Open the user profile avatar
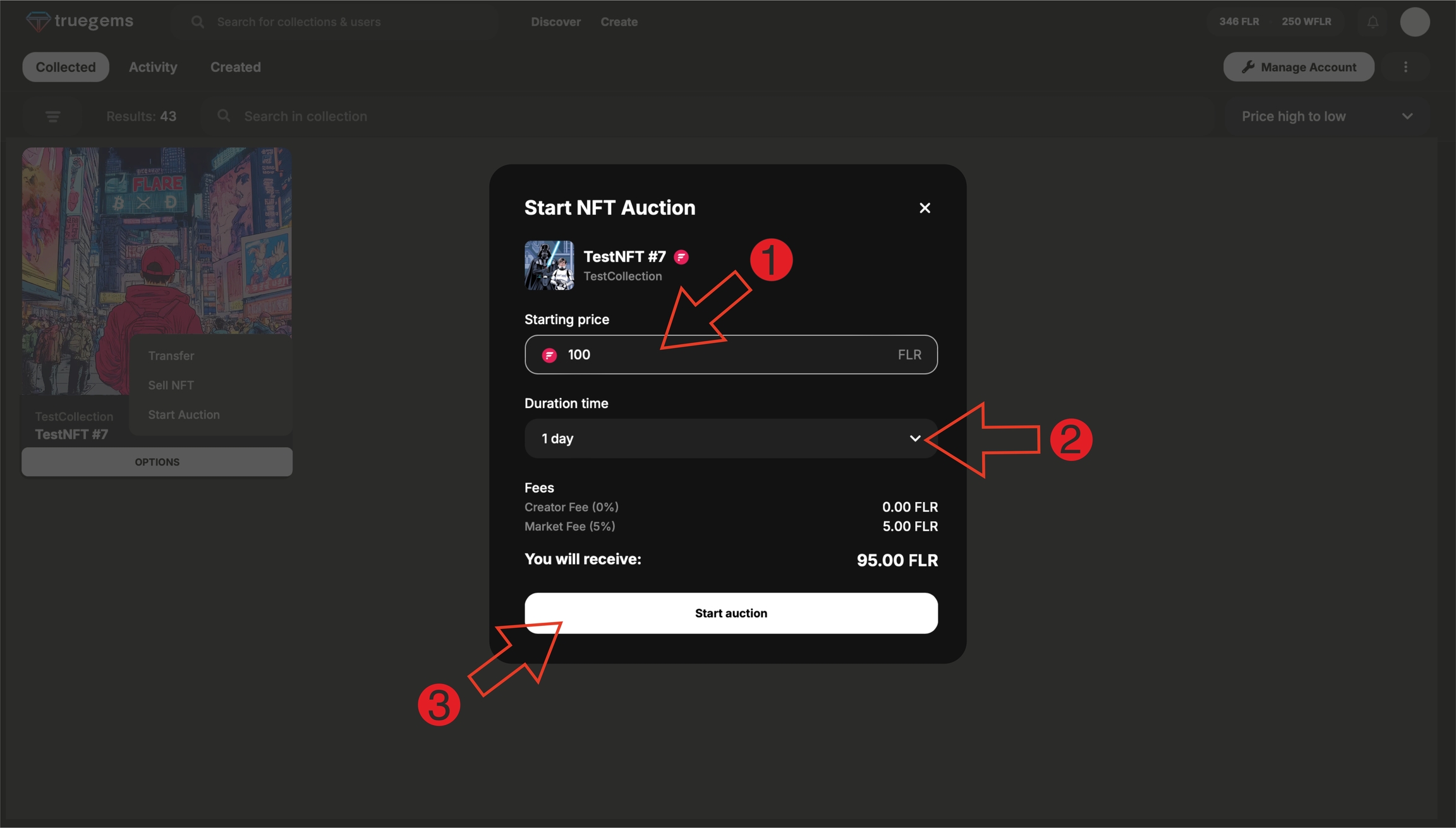The height and width of the screenshot is (828, 1456). (1414, 22)
